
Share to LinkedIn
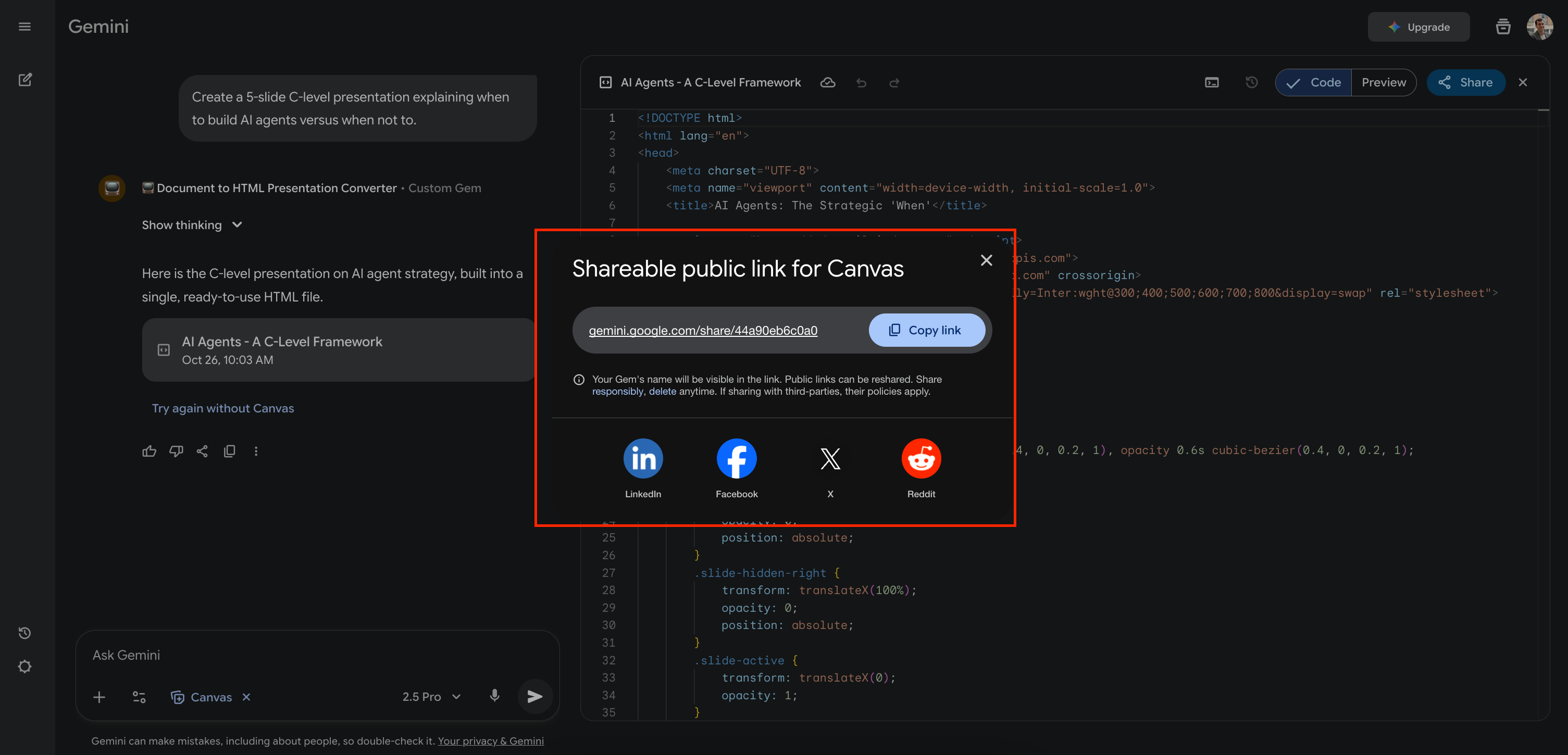pyautogui.click(x=643, y=459)
